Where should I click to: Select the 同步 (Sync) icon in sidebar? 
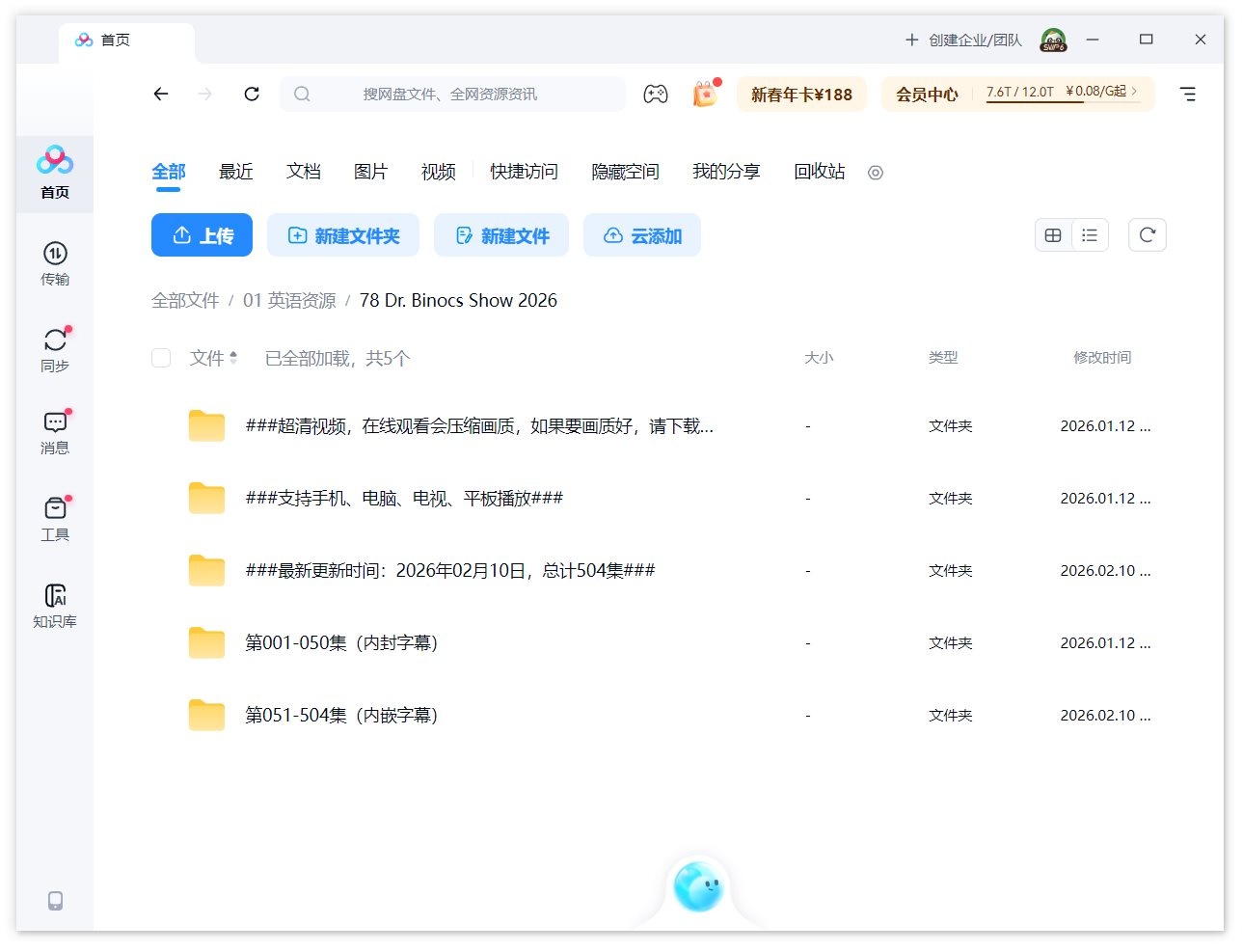point(55,345)
